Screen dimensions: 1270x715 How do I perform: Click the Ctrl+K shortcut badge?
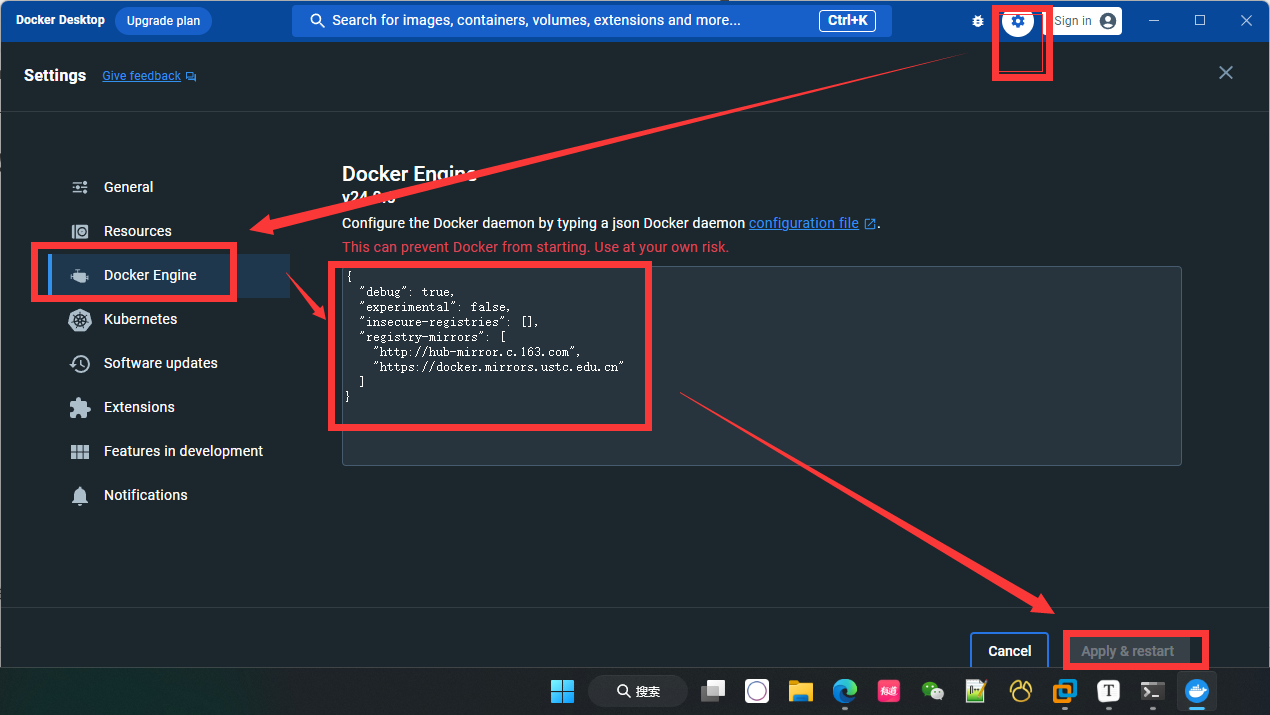click(x=848, y=21)
